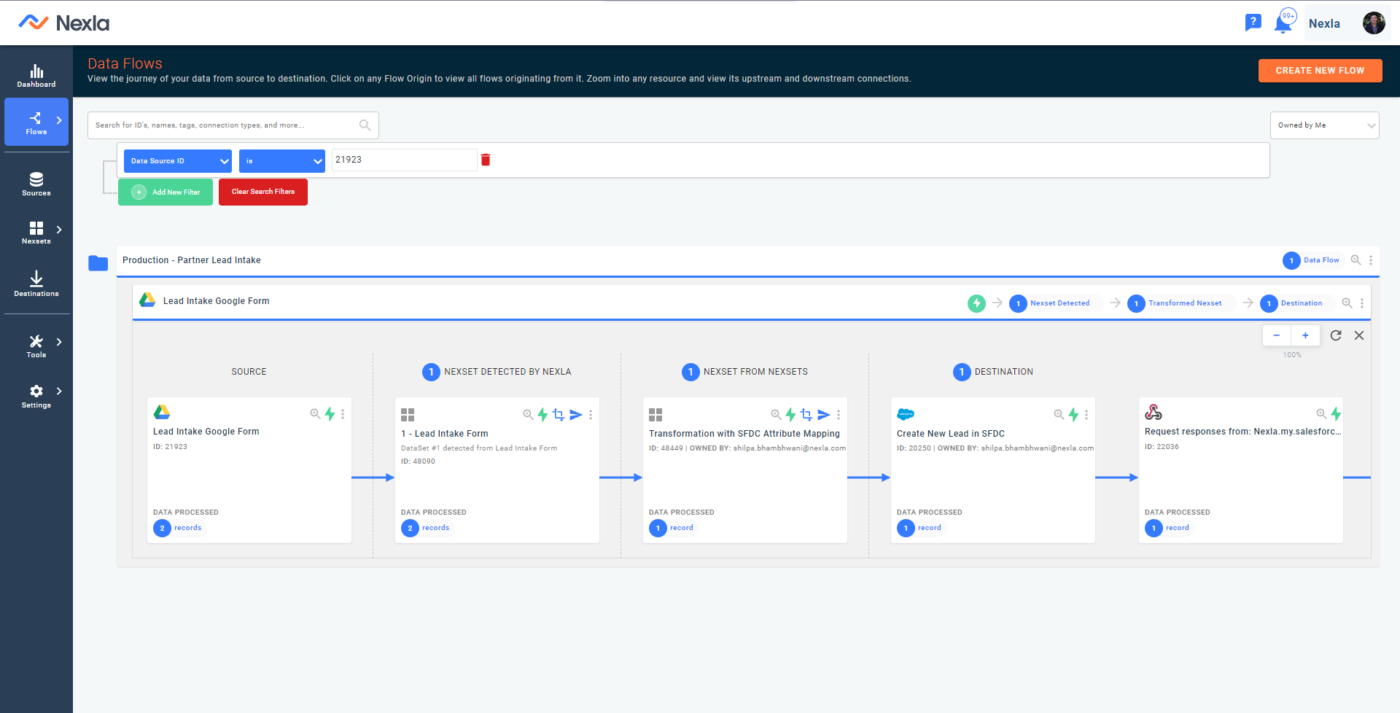Open the Production - Partner Lead Intake overflow menu

point(1371,260)
